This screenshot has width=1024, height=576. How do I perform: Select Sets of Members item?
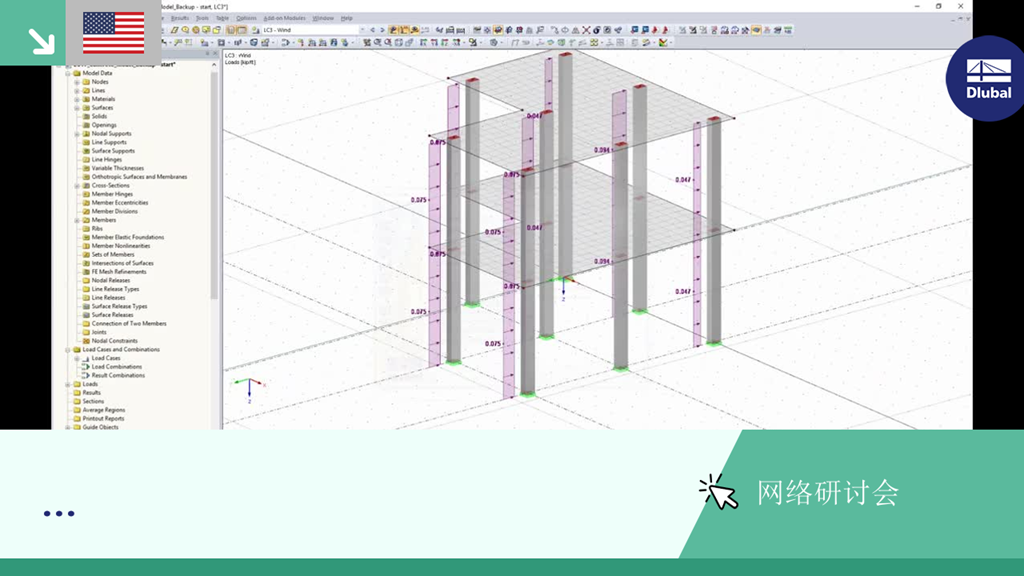point(113,255)
